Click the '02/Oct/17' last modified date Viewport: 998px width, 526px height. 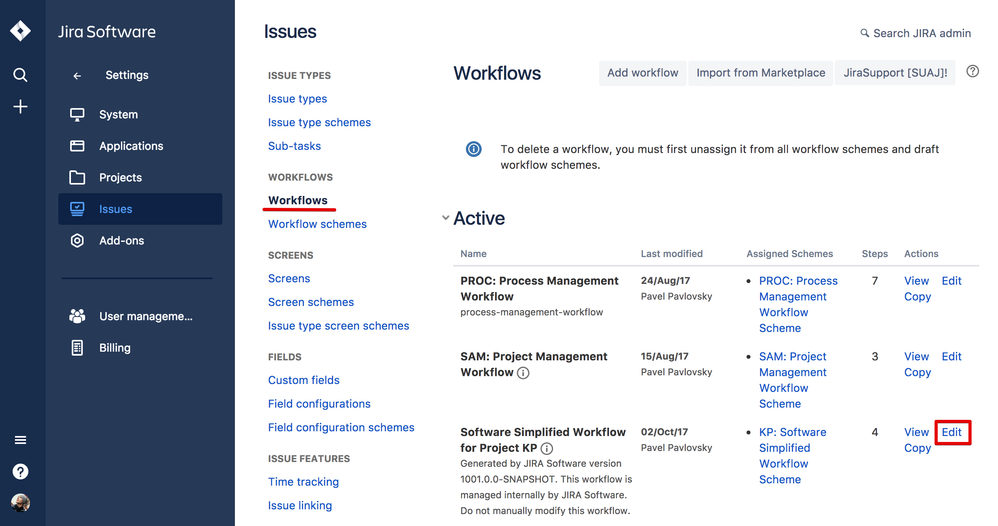point(664,432)
